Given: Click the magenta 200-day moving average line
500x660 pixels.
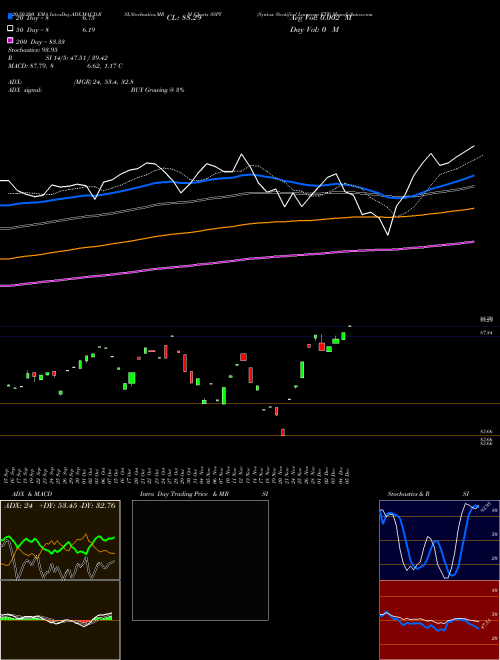Looking at the screenshot, I should [x=236, y=261].
